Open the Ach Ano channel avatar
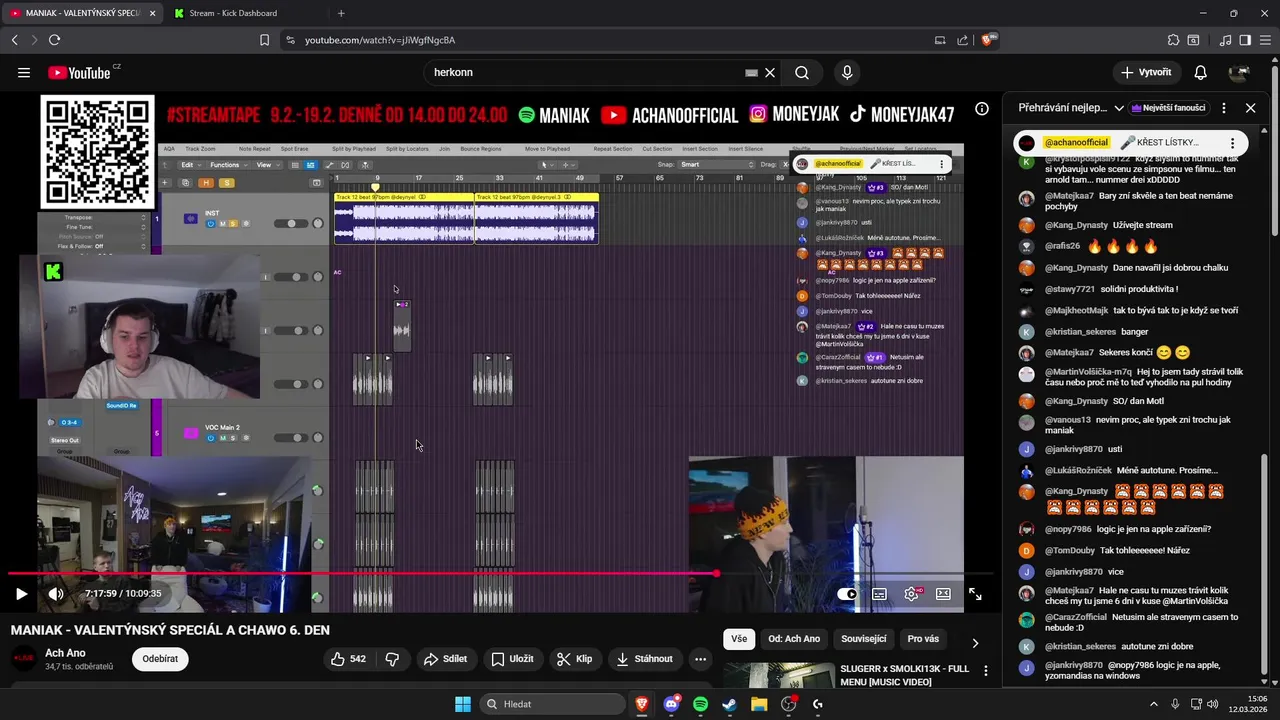This screenshot has width=1280, height=720. click(23, 659)
